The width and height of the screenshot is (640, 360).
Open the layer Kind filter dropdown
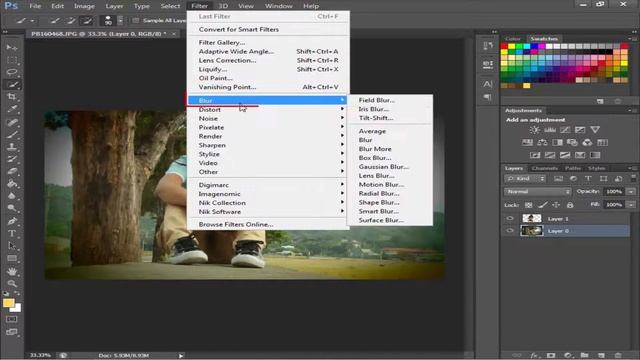[525, 178]
